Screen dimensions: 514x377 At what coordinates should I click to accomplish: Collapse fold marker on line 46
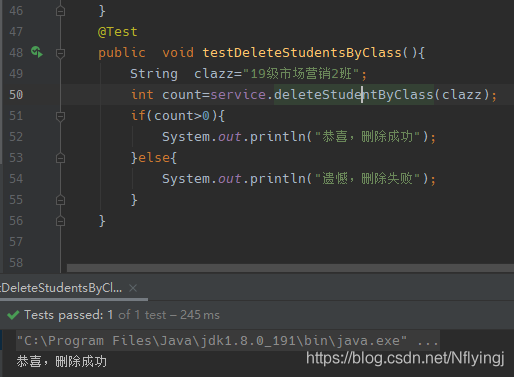coord(60,11)
